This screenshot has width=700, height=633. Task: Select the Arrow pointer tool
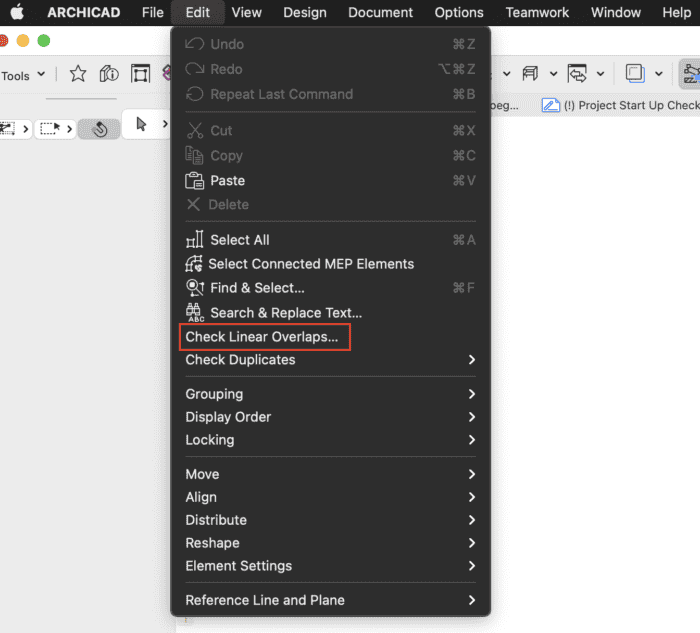(141, 124)
